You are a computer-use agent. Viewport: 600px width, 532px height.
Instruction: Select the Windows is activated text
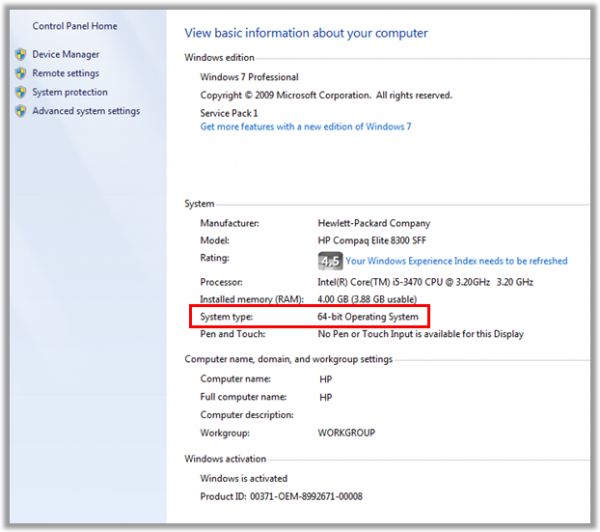[x=244, y=478]
